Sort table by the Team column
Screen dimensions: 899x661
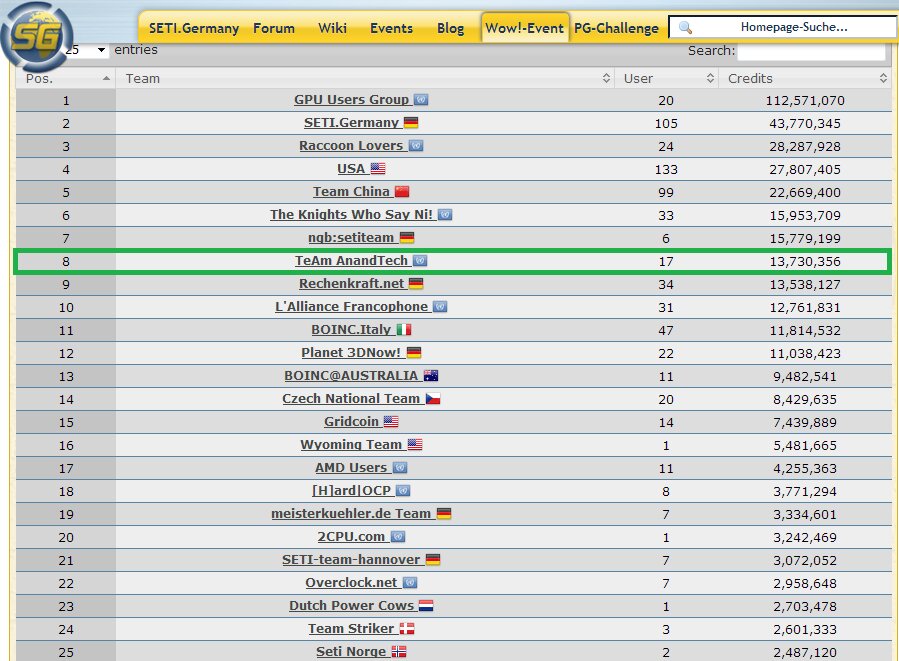coord(365,79)
